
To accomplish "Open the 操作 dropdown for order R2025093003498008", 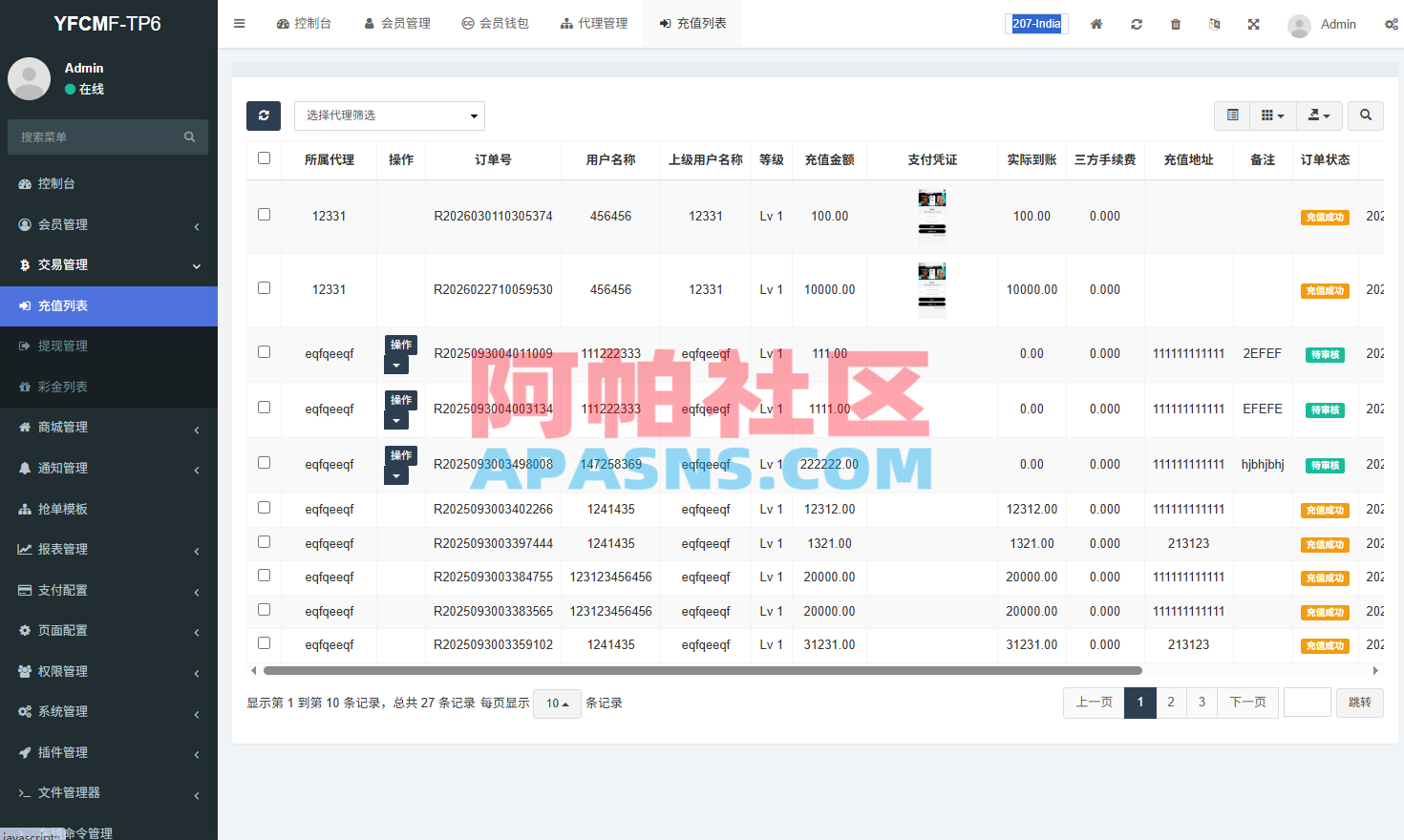I will pyautogui.click(x=396, y=475).
